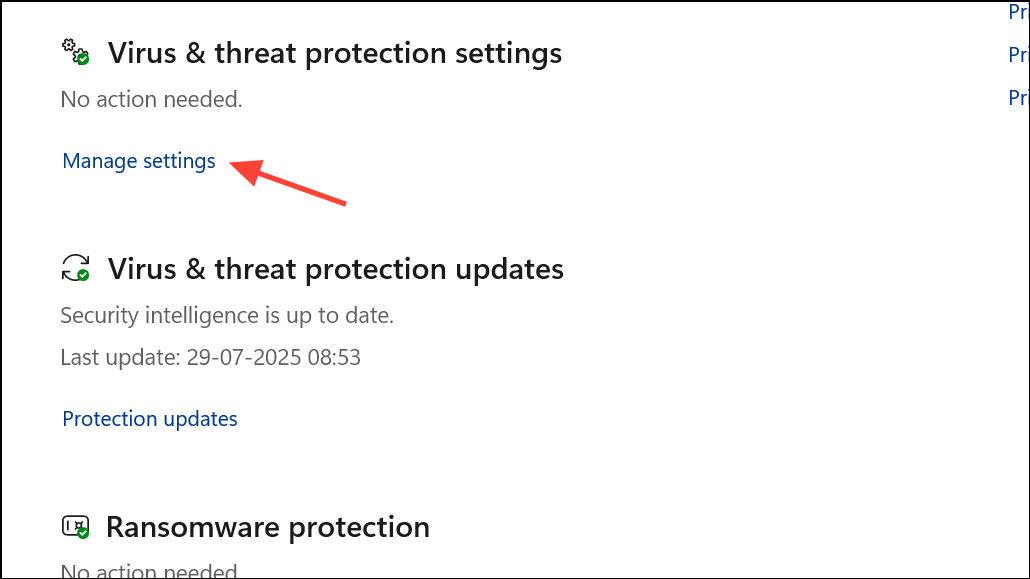Click the green check badge on refresh icon

point(83,275)
